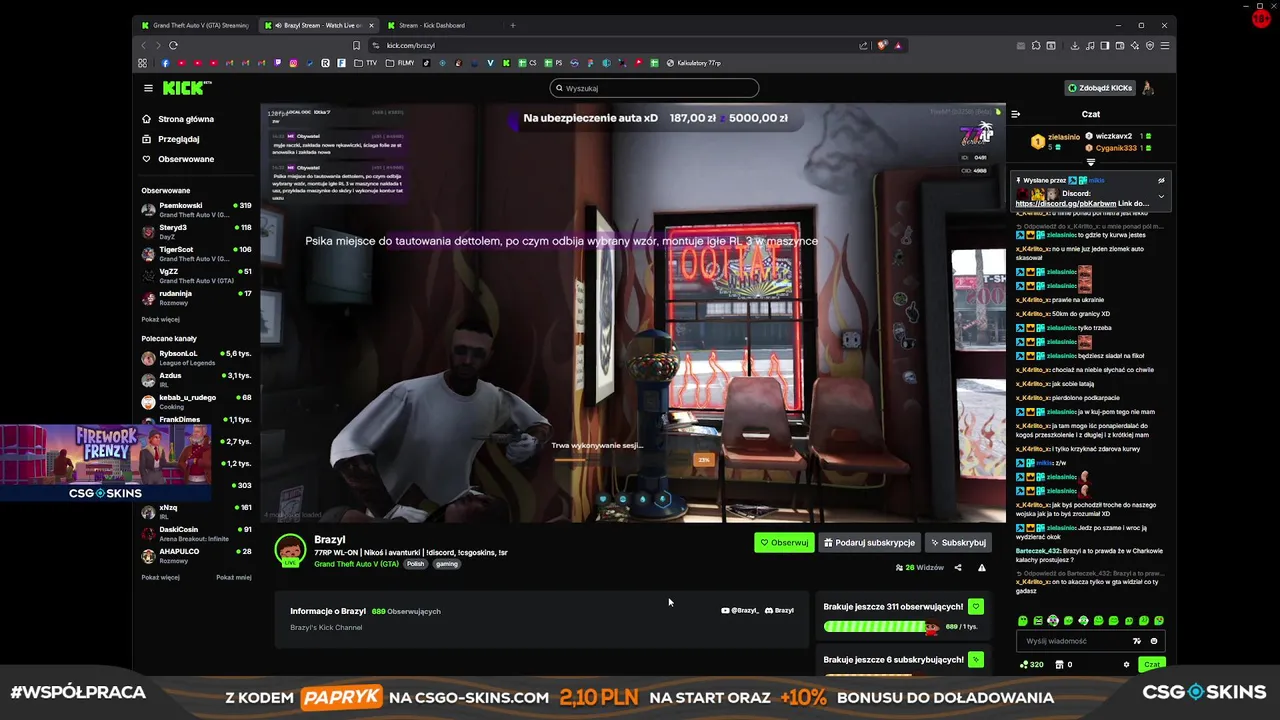1280x720 pixels.
Task: Click Zdobądź KICKs button
Action: coord(1099,88)
